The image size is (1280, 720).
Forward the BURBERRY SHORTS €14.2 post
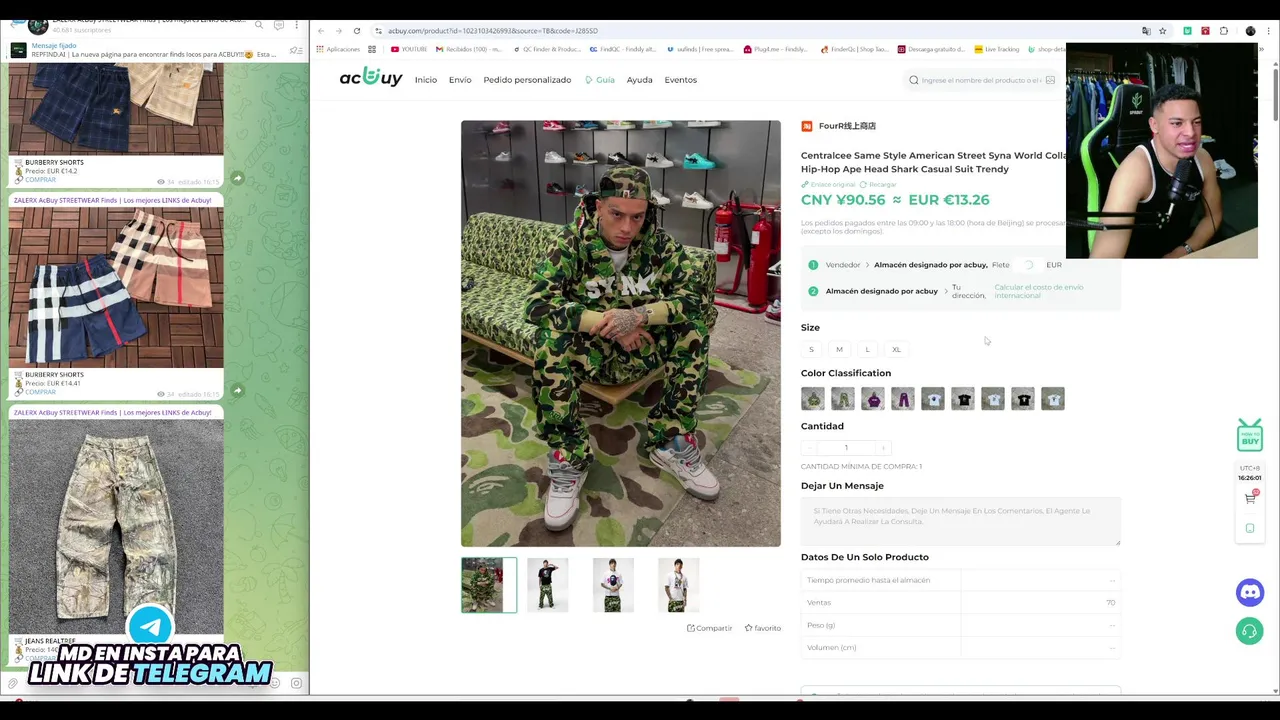tap(237, 178)
